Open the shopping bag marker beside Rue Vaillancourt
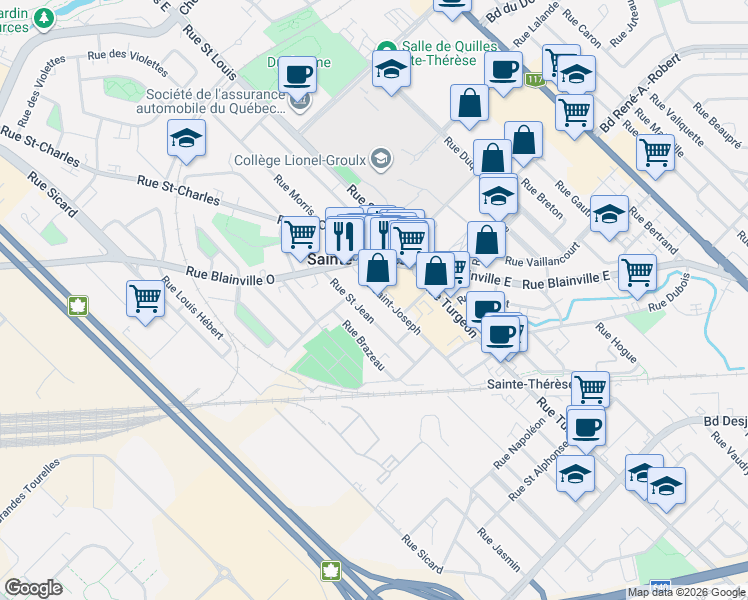748x600 pixels. 487,242
